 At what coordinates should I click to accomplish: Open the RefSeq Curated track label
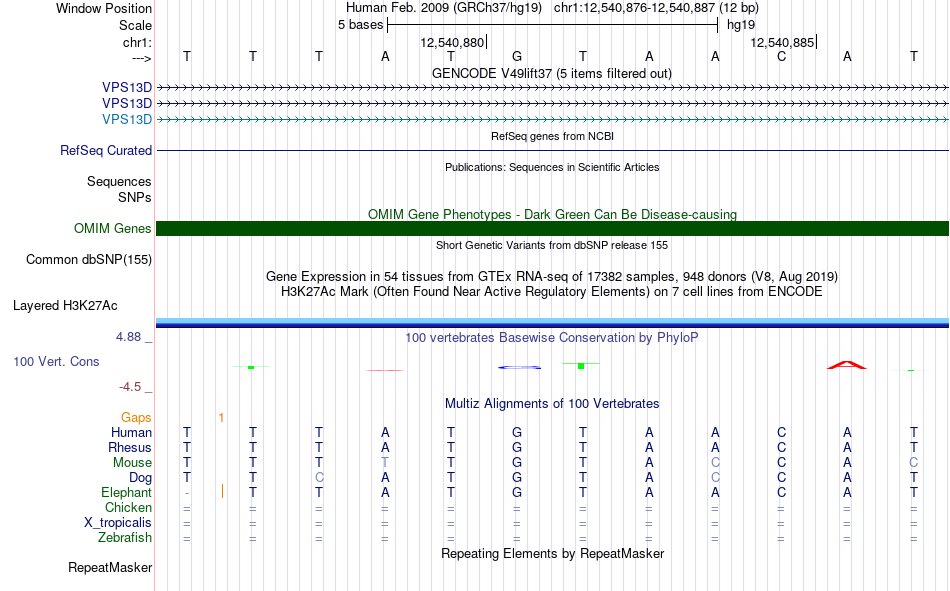click(x=106, y=150)
